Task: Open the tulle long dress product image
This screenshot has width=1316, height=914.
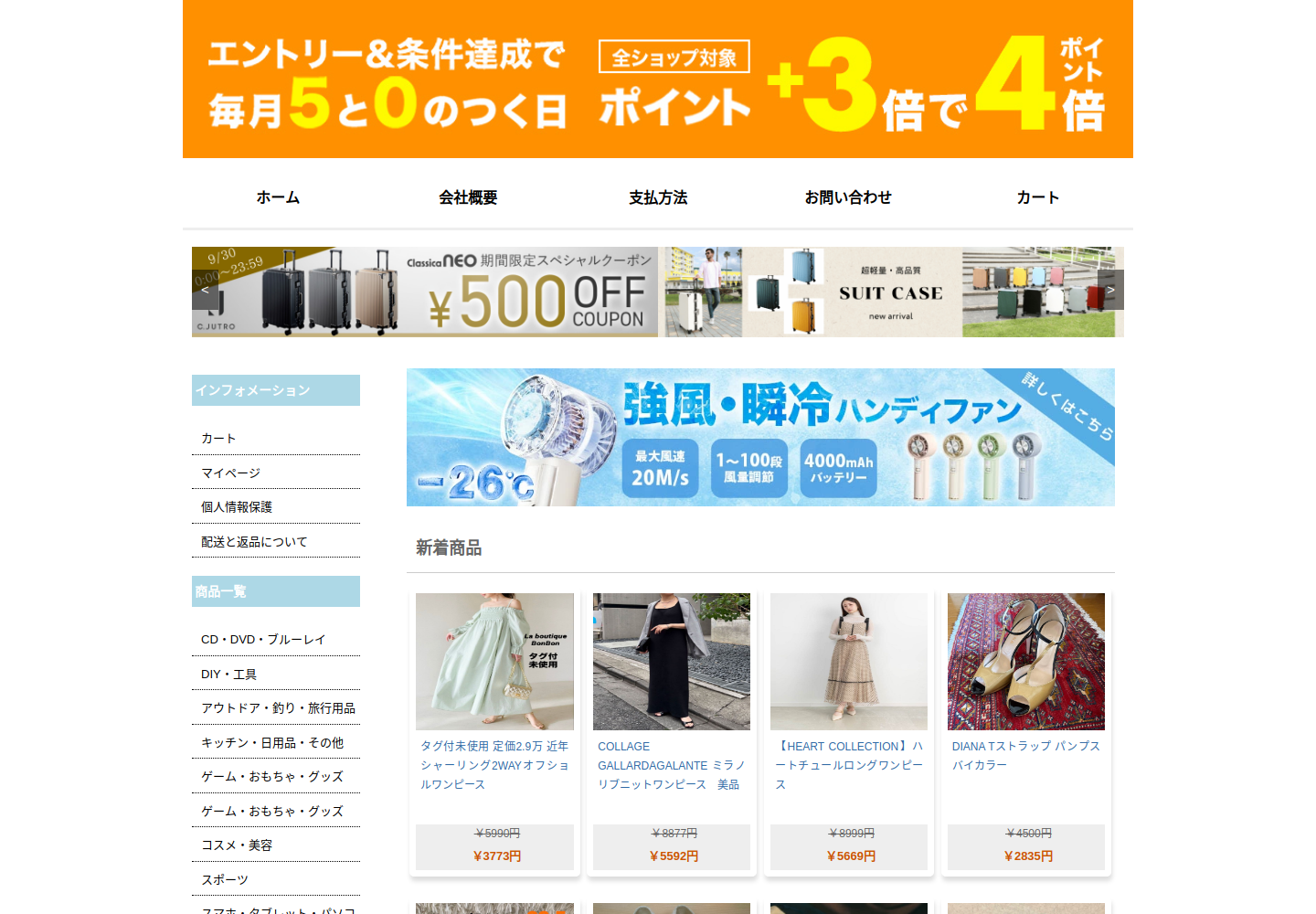Action: (x=849, y=662)
